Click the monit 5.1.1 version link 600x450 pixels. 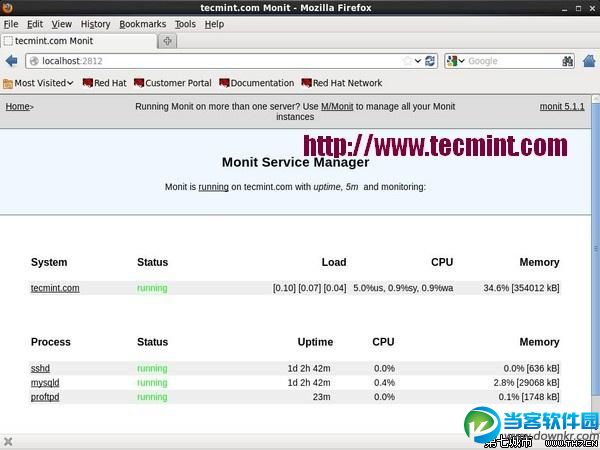point(562,106)
